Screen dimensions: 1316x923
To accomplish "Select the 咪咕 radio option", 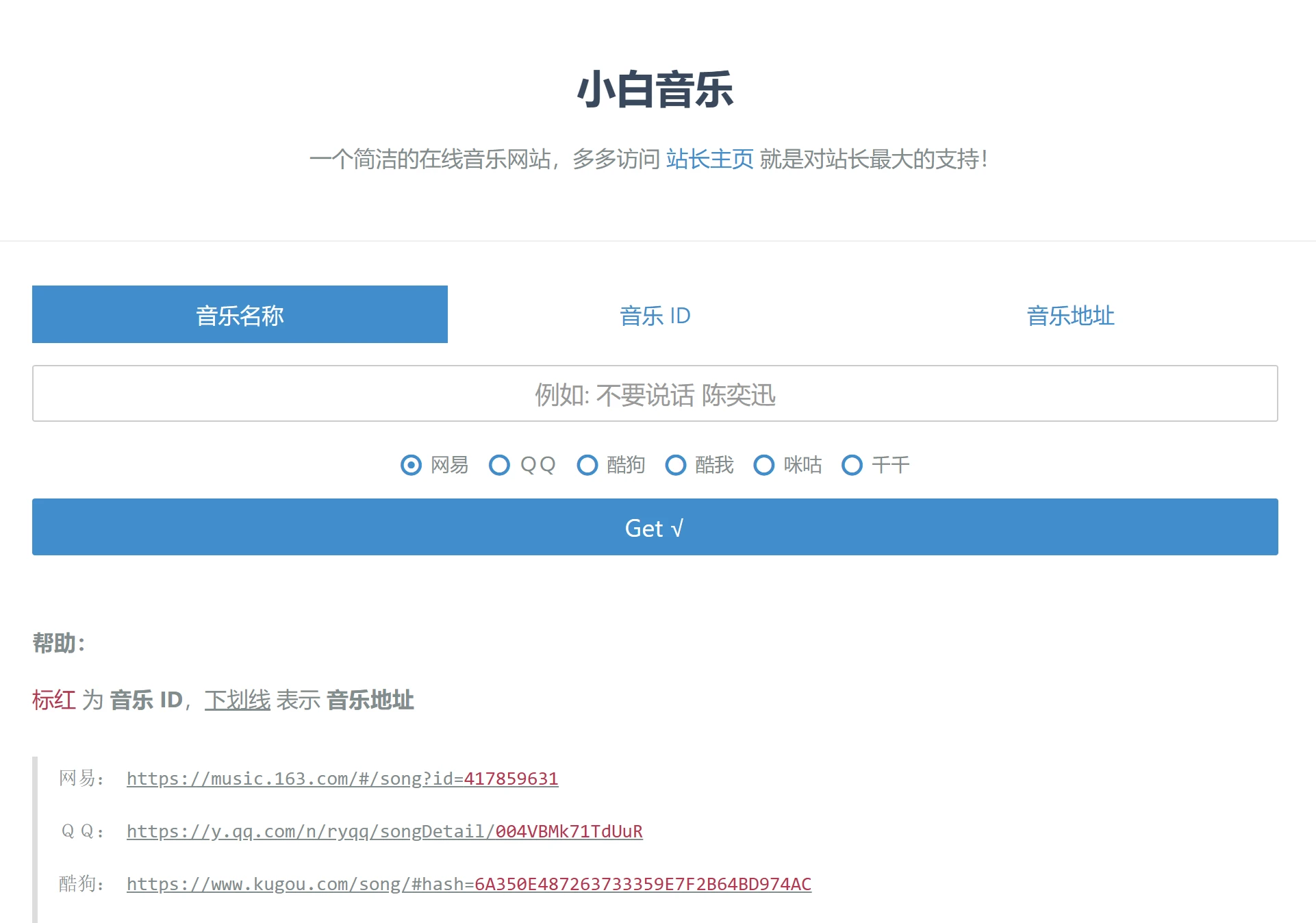I will click(x=763, y=465).
